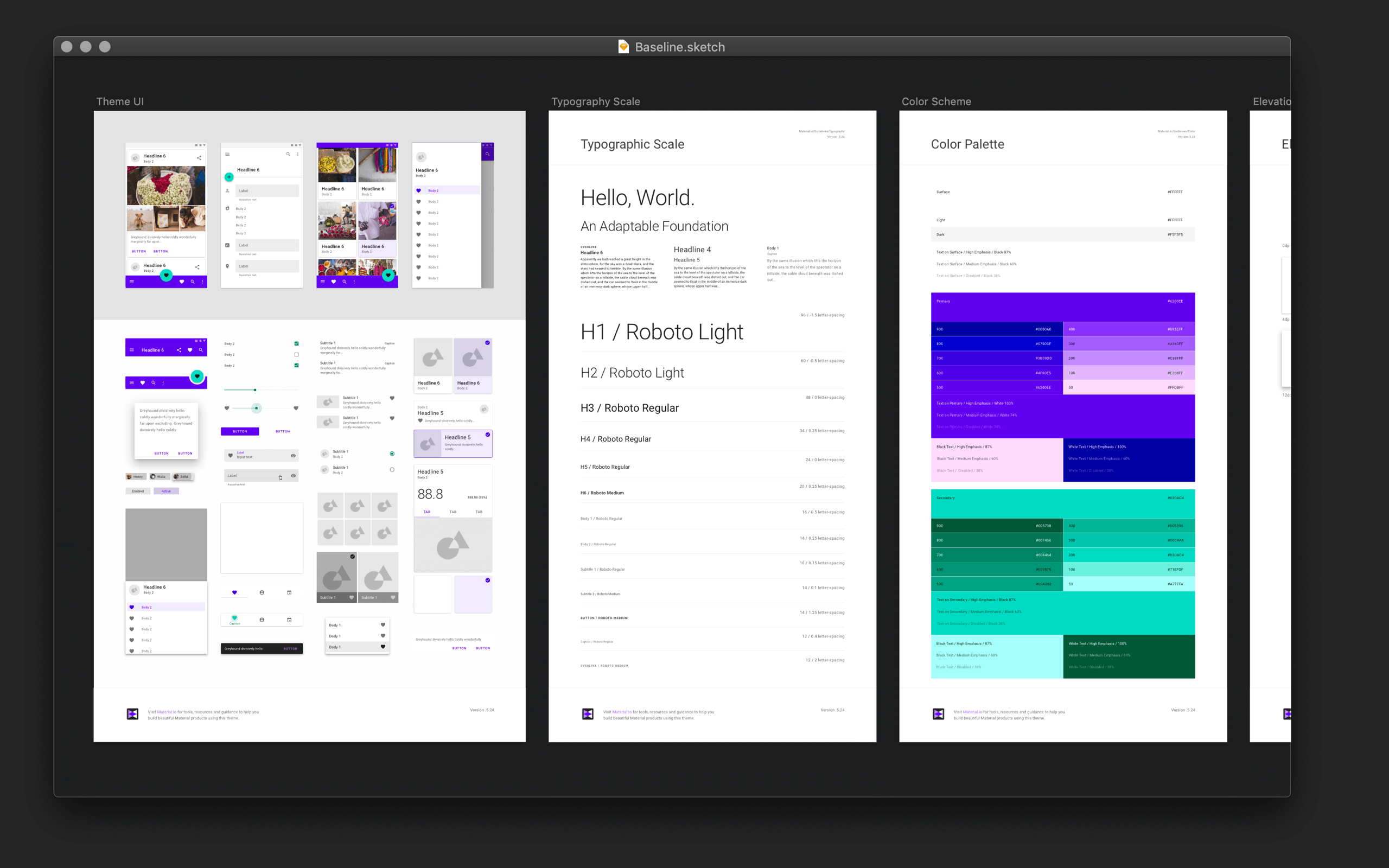Click share icon in purple Headline 6 bar
This screenshot has height=868, width=1389.
click(179, 349)
